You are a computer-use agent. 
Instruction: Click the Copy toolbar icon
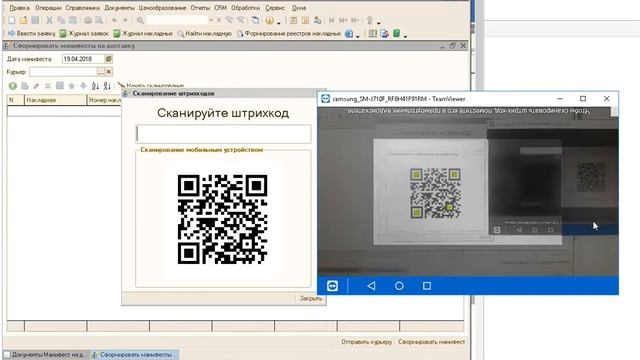(61, 20)
